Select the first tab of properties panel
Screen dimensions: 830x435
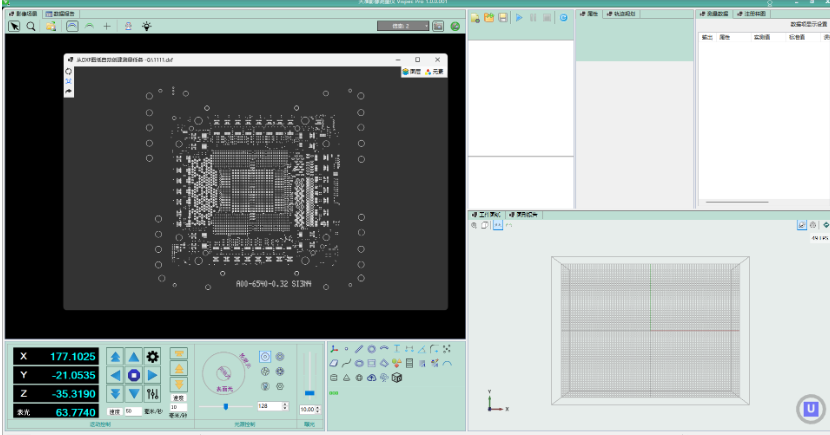point(589,14)
